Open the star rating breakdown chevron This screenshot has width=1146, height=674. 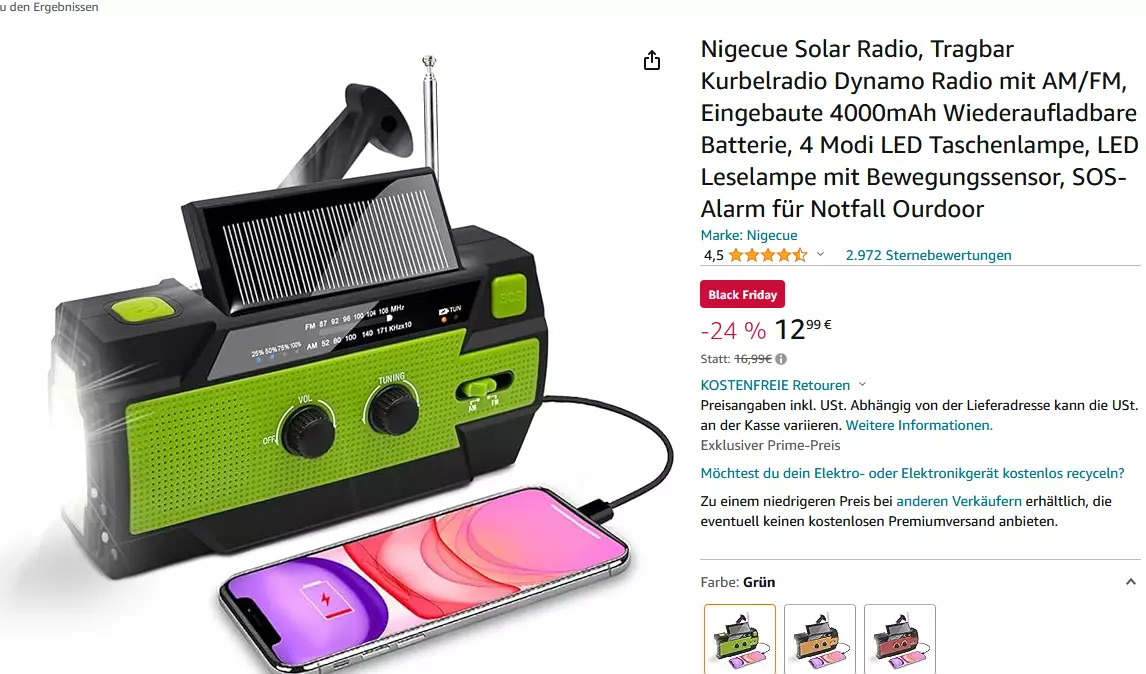(x=820, y=254)
